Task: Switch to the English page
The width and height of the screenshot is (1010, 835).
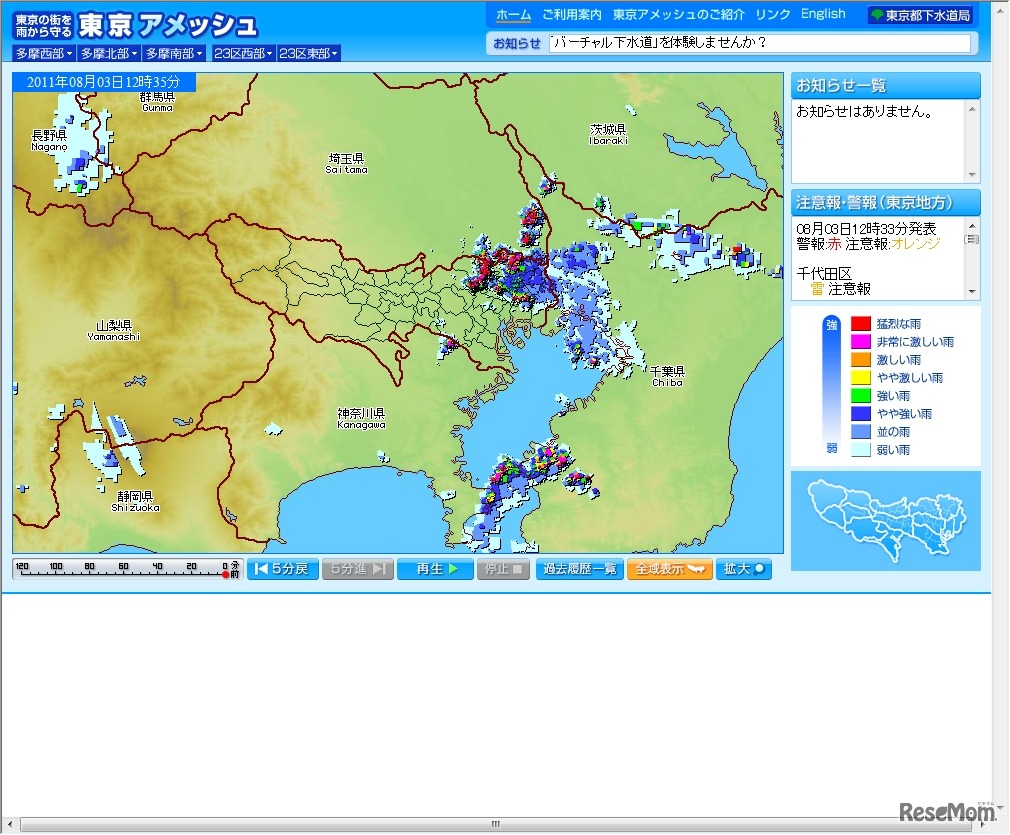Action: [823, 14]
